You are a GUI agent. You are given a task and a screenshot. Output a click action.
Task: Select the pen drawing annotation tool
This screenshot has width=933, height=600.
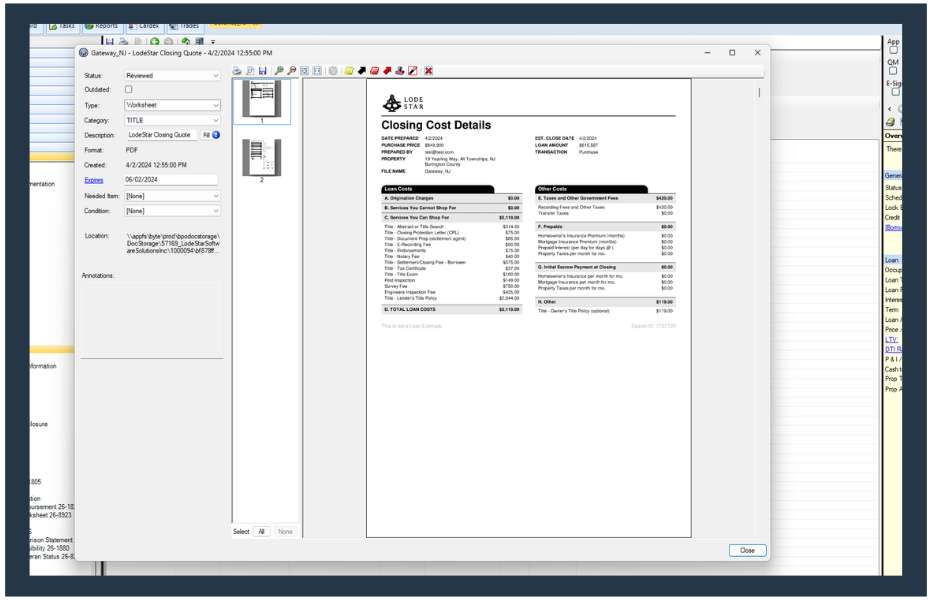coord(413,71)
